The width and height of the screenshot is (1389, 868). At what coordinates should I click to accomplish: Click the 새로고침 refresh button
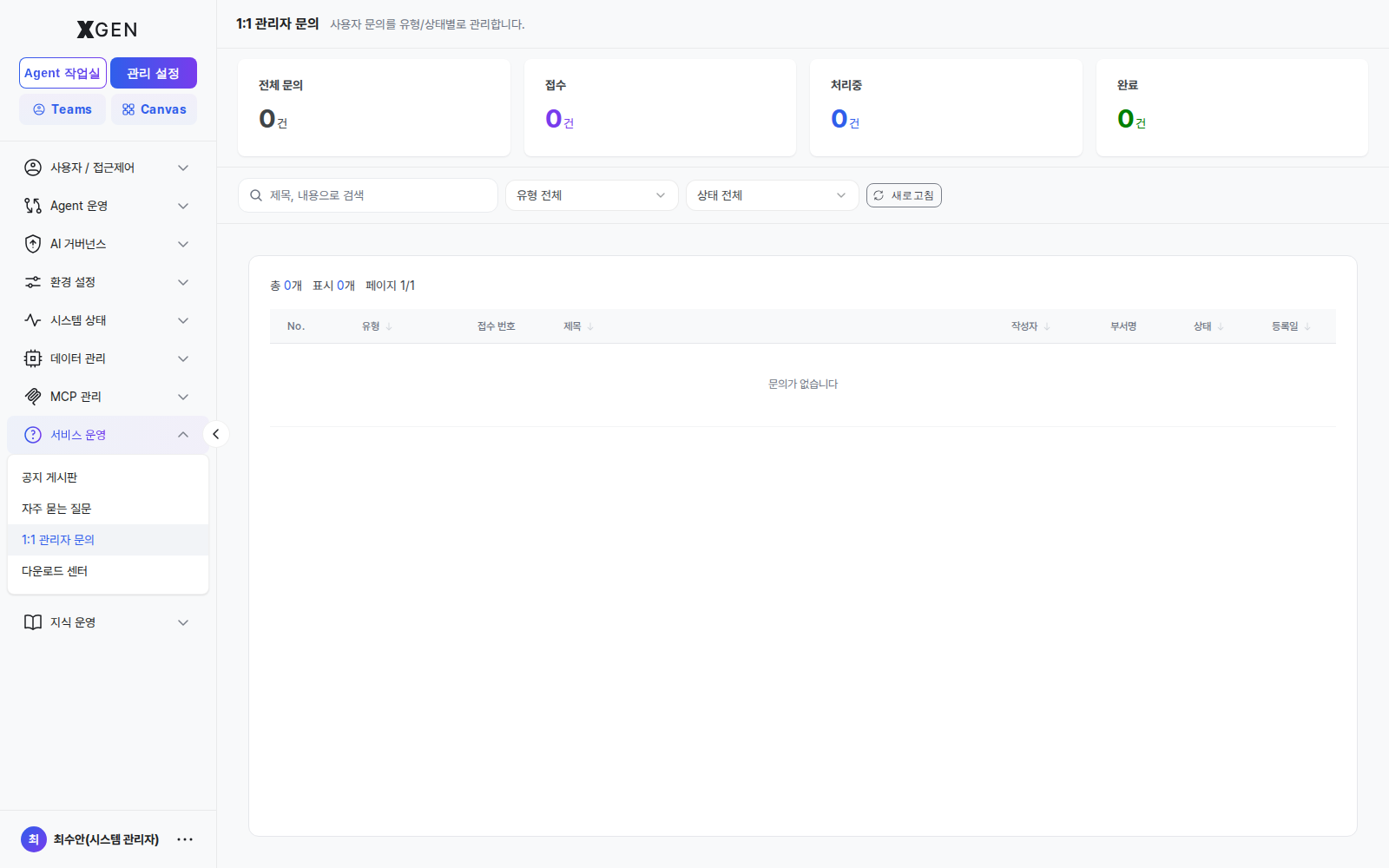[x=904, y=195]
